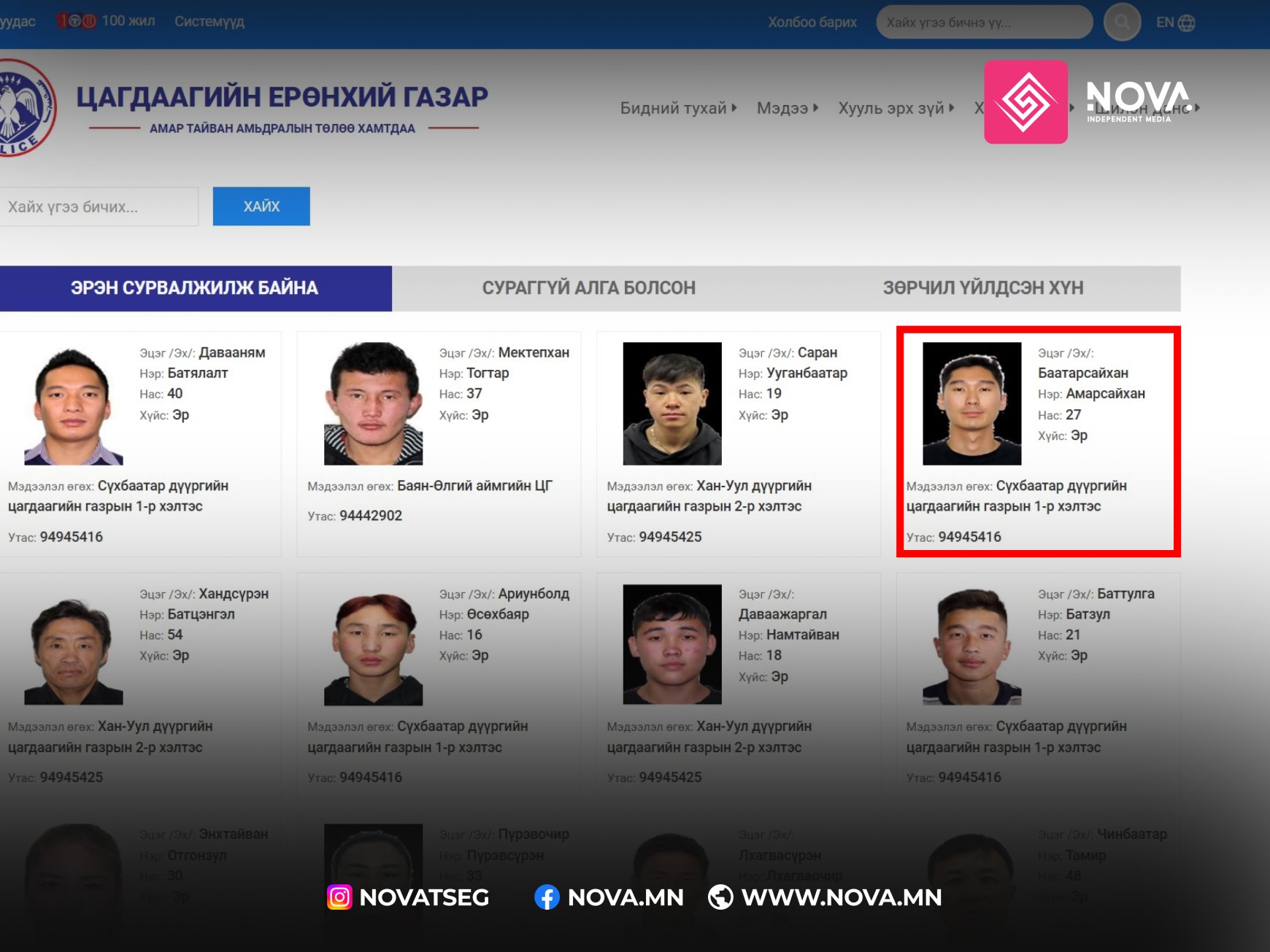Screen dimensions: 1270x952
Task: Open the photo of Өсөхбаяр
Action: click(x=373, y=645)
